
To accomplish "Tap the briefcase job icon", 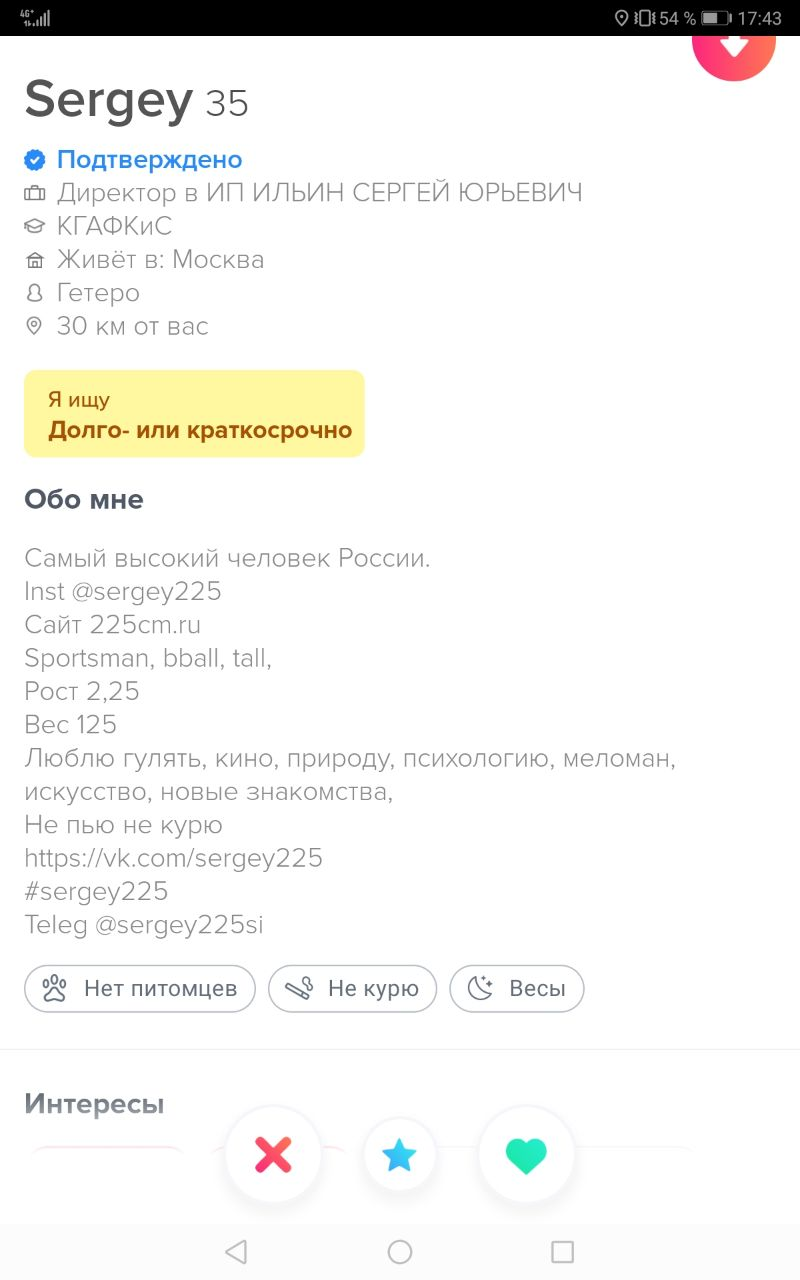I will [35, 193].
